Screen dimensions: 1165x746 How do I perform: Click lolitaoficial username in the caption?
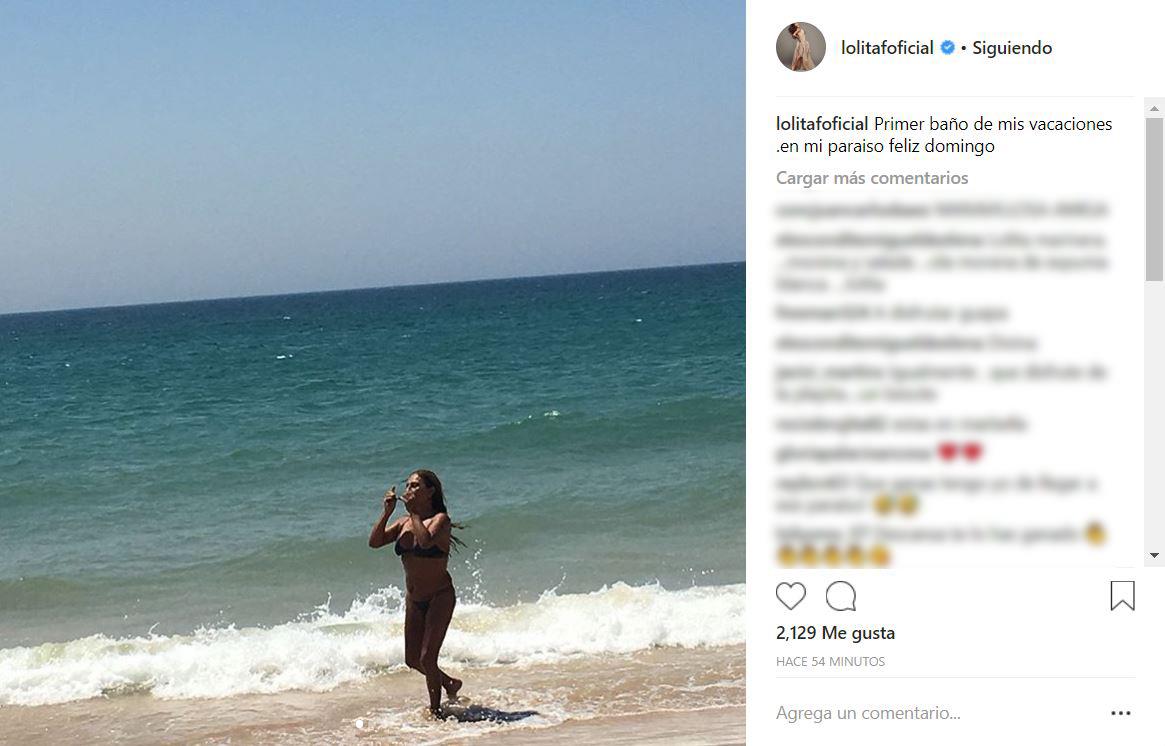(822, 124)
